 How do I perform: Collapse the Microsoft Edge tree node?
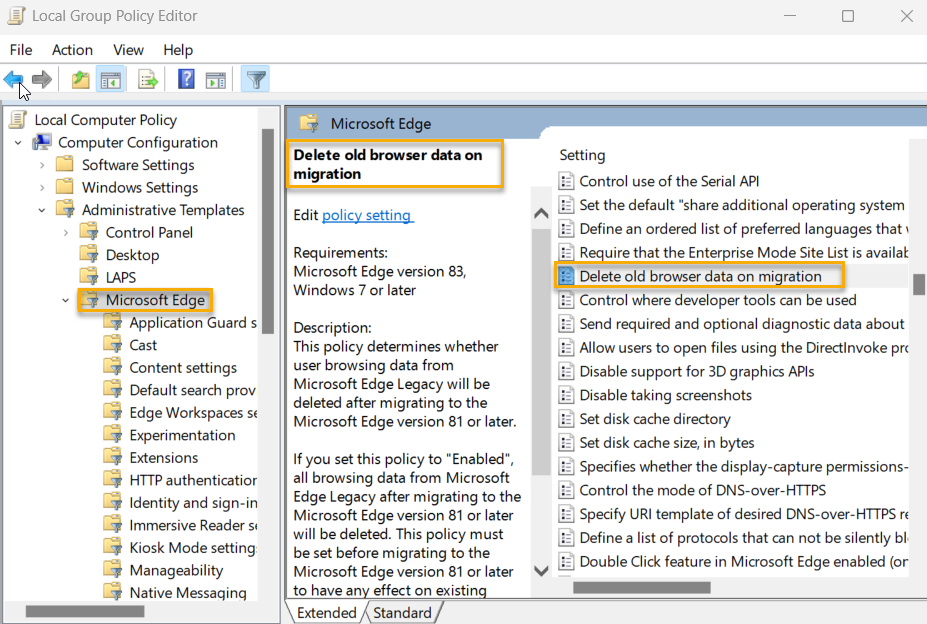(x=66, y=300)
